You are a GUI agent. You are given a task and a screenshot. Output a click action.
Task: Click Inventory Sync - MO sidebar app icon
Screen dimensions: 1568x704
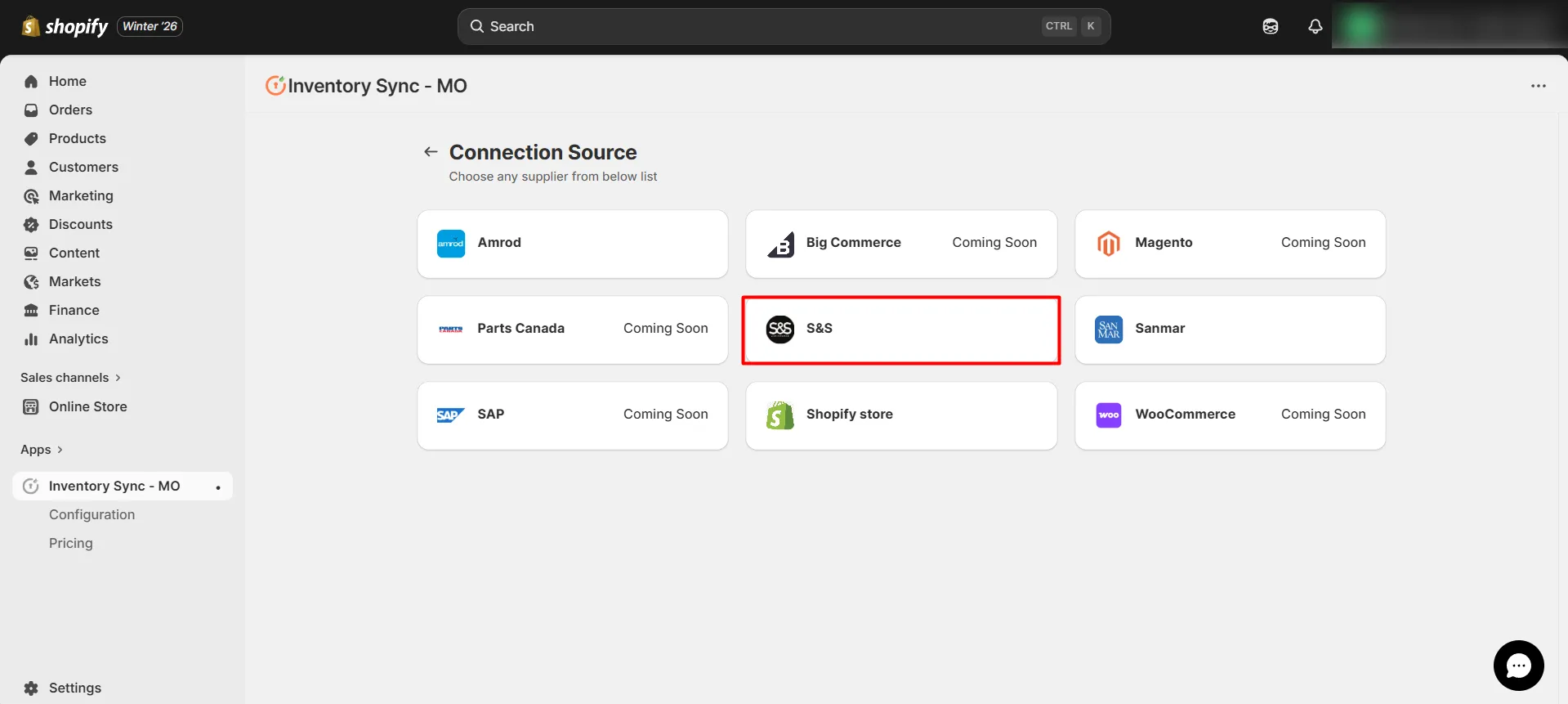click(31, 486)
